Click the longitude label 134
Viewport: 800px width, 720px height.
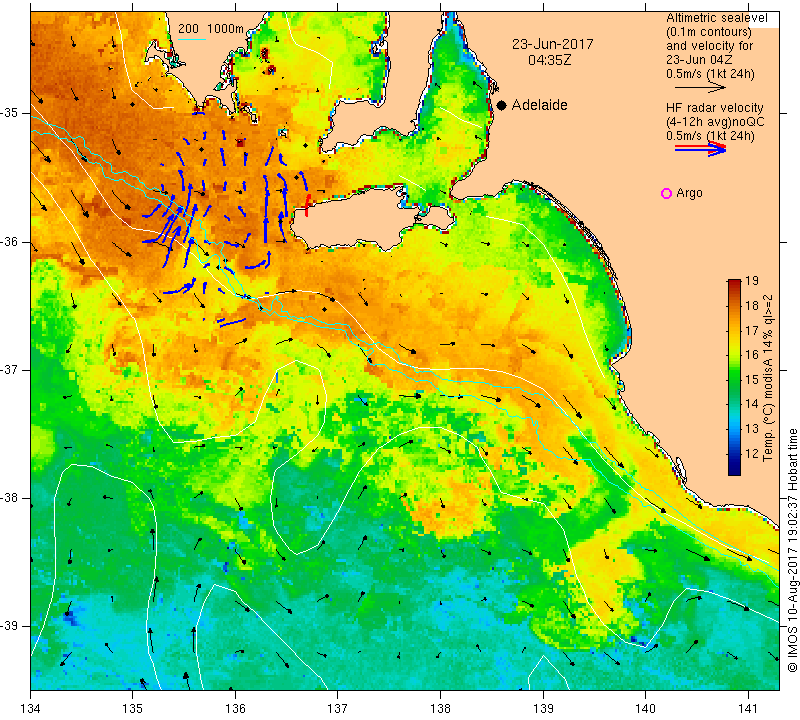tap(31, 708)
